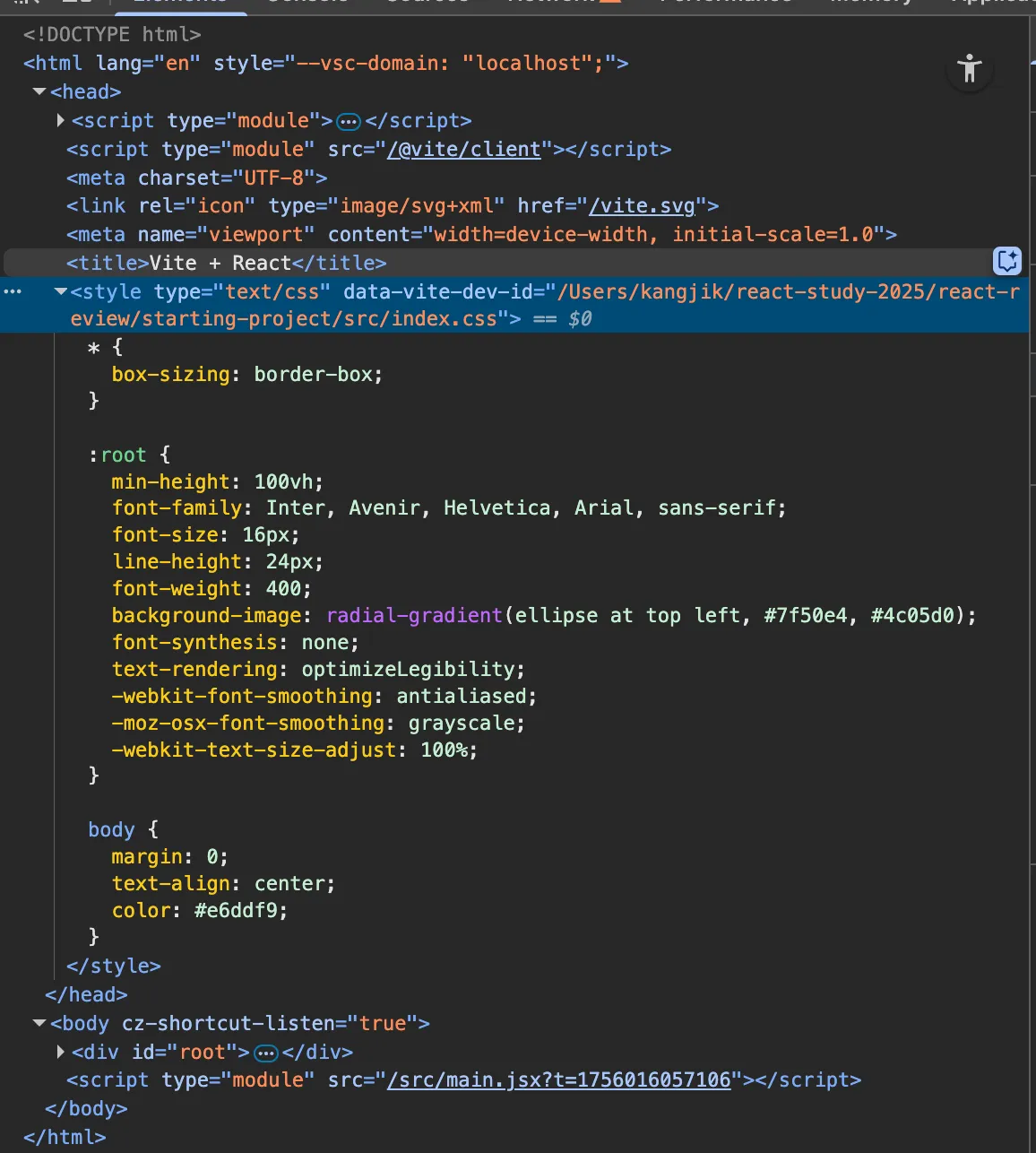The width and height of the screenshot is (1036, 1153).
Task: Open the accessibility person icon button
Action: tap(970, 69)
